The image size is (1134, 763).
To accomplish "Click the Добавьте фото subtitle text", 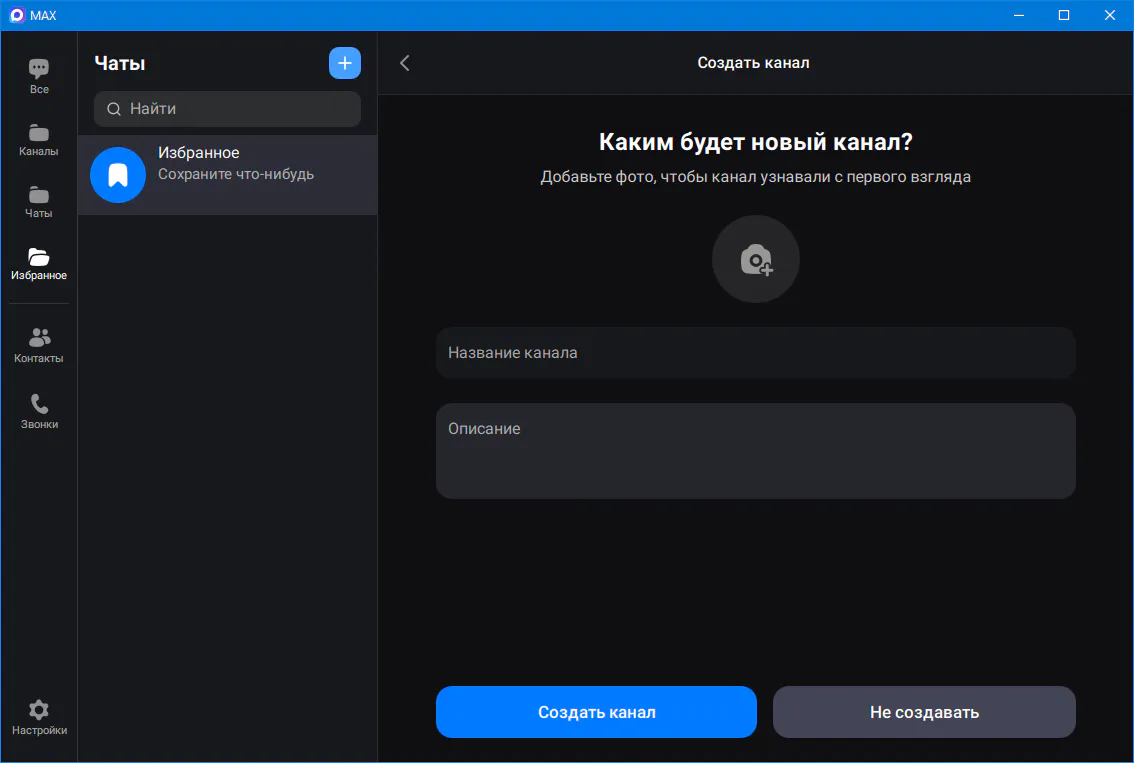I will [x=756, y=177].
